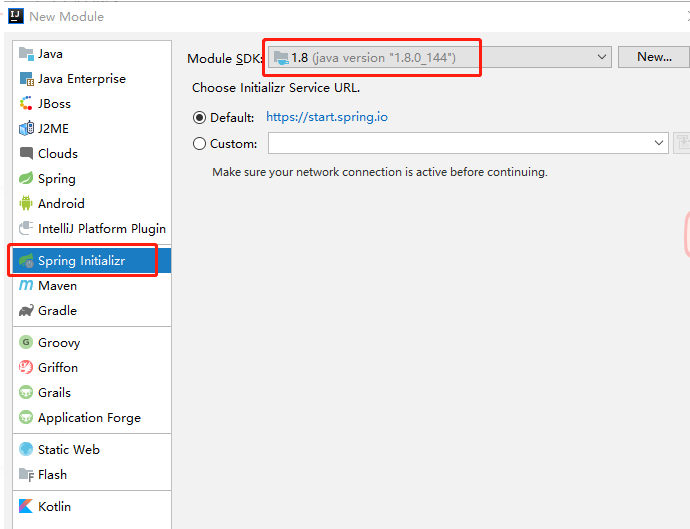Choose Maven module type
The width and height of the screenshot is (690, 529).
coord(92,286)
